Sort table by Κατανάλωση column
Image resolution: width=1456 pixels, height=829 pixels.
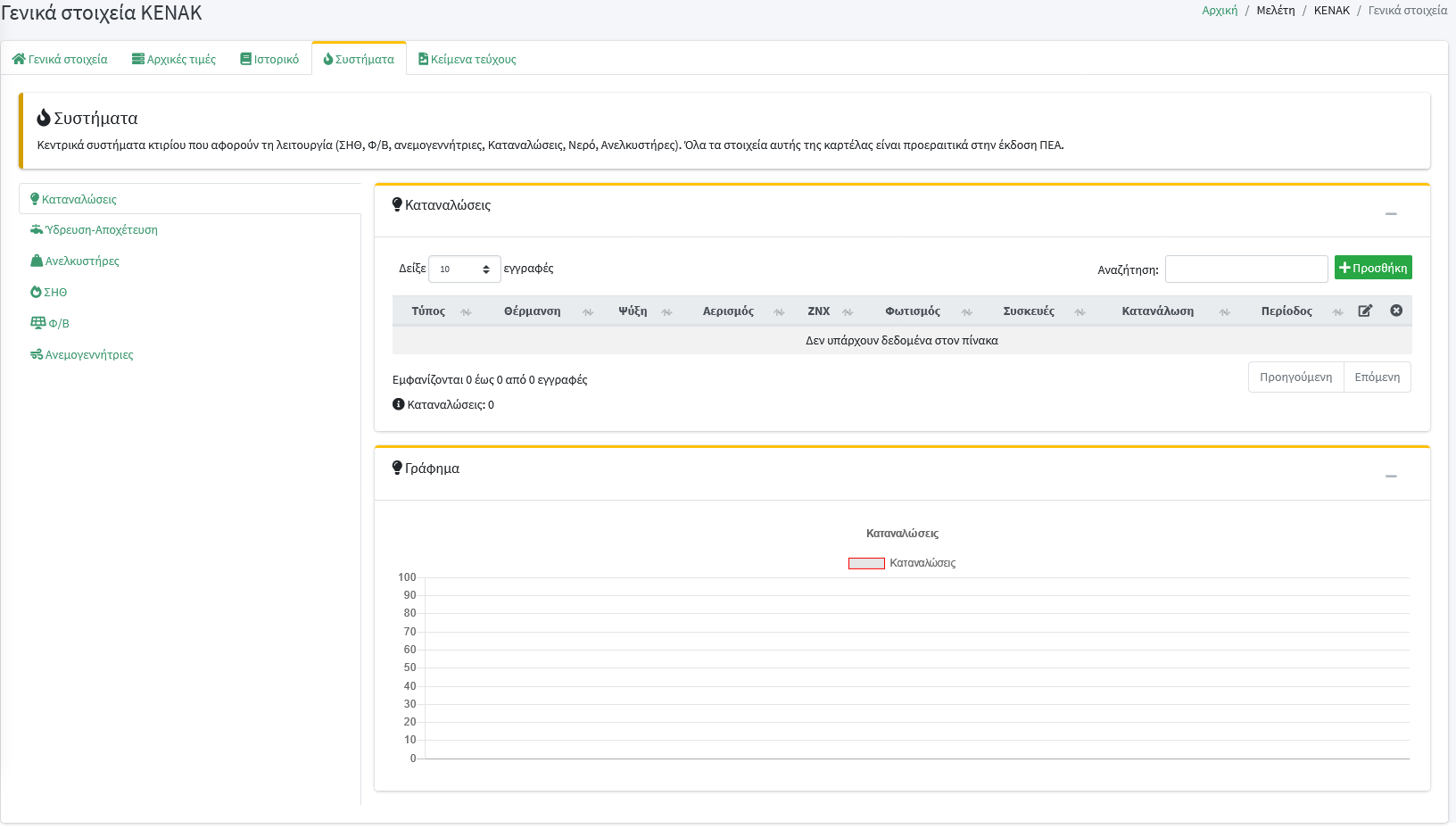pos(1157,311)
